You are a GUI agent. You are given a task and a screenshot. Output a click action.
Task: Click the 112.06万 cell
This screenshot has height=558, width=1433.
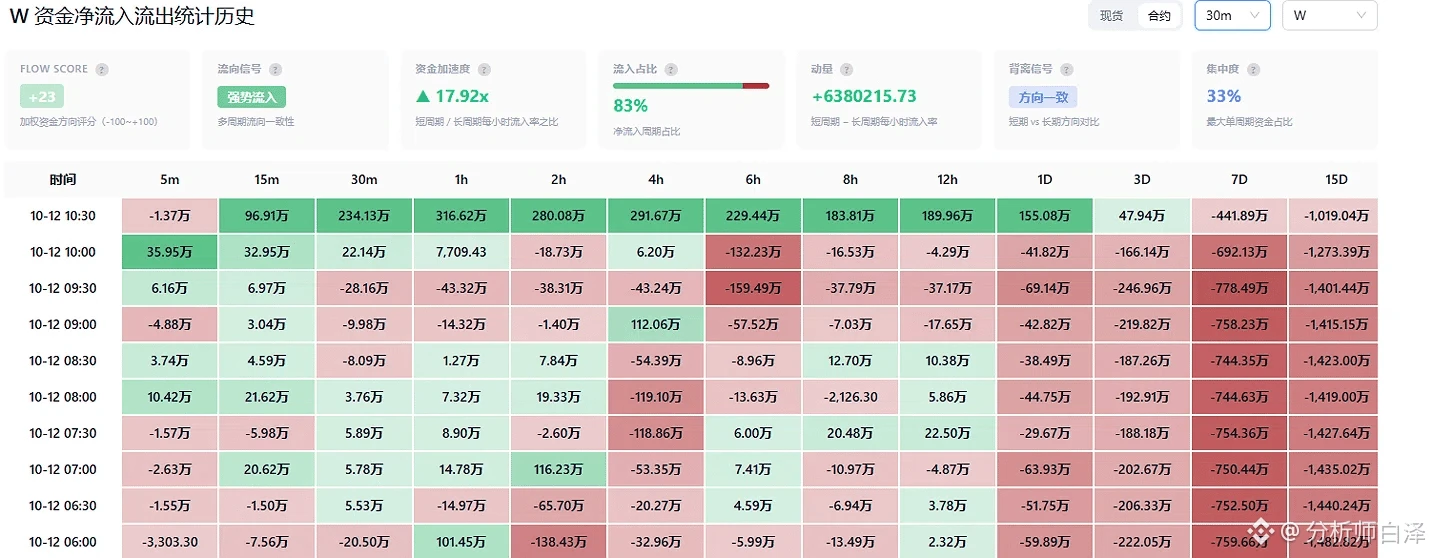[656, 324]
